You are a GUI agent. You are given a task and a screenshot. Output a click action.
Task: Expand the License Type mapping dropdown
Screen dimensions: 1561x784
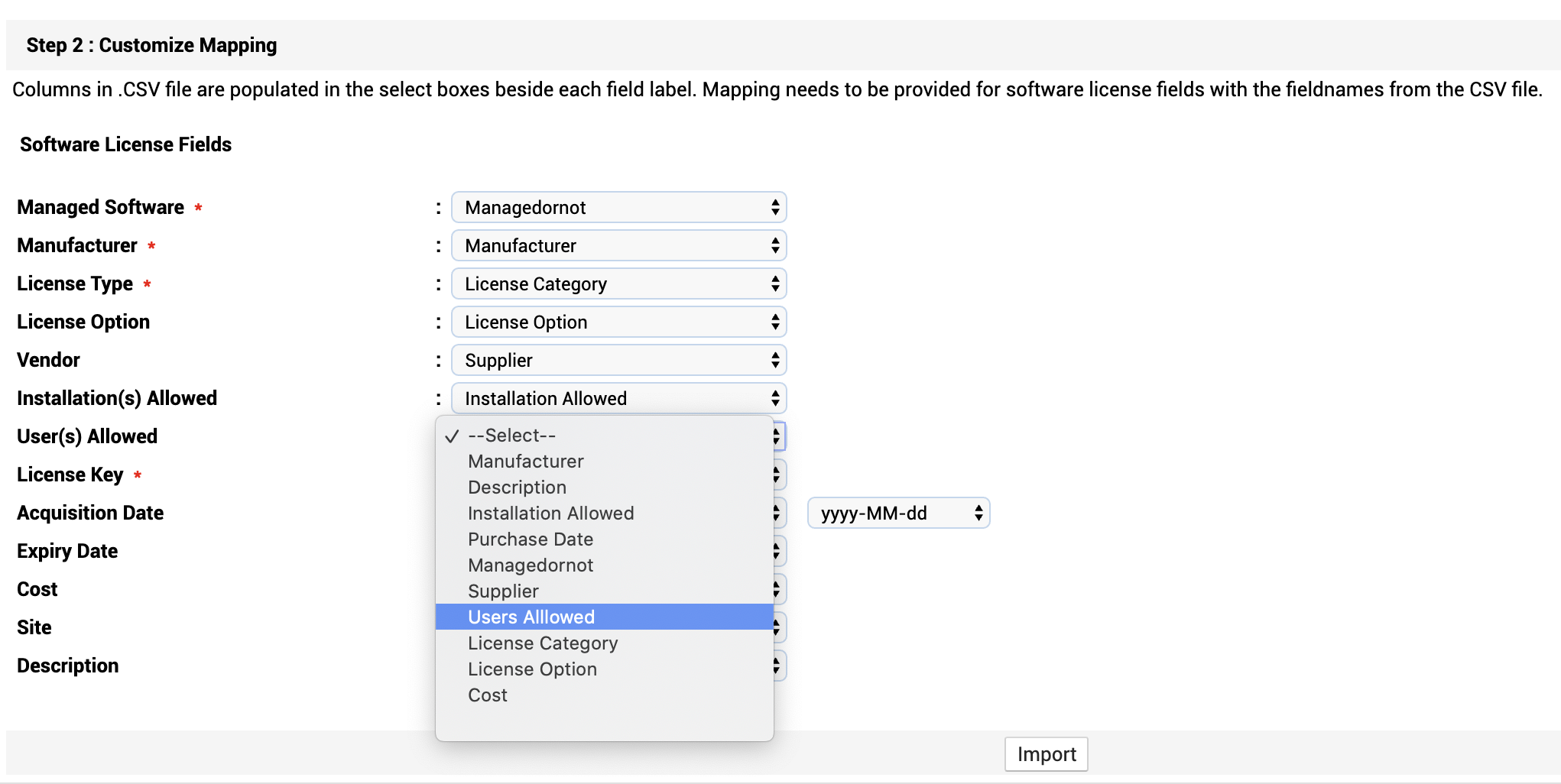pyautogui.click(x=618, y=284)
